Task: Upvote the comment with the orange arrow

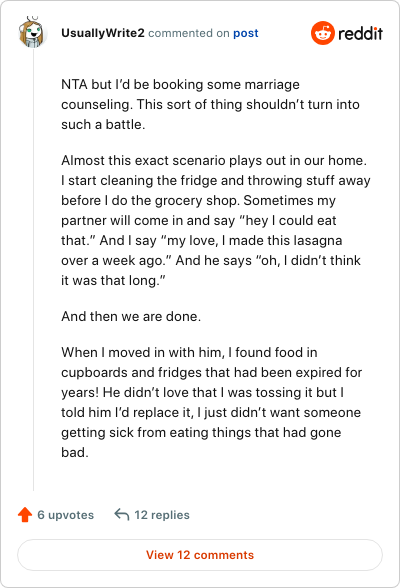Action: click(25, 514)
